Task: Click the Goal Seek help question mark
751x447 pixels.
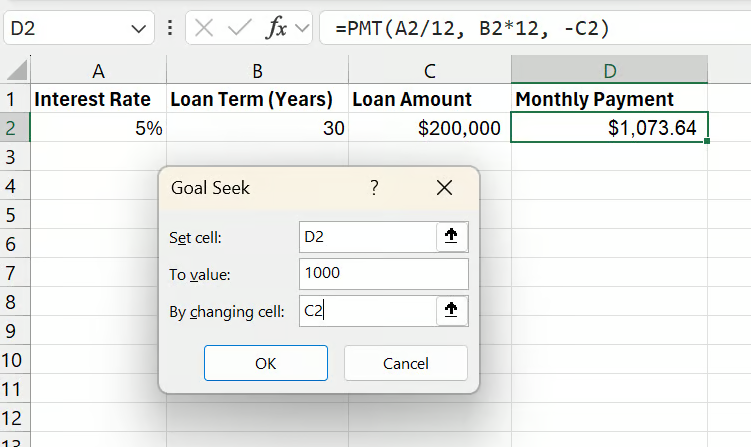Action: point(374,188)
